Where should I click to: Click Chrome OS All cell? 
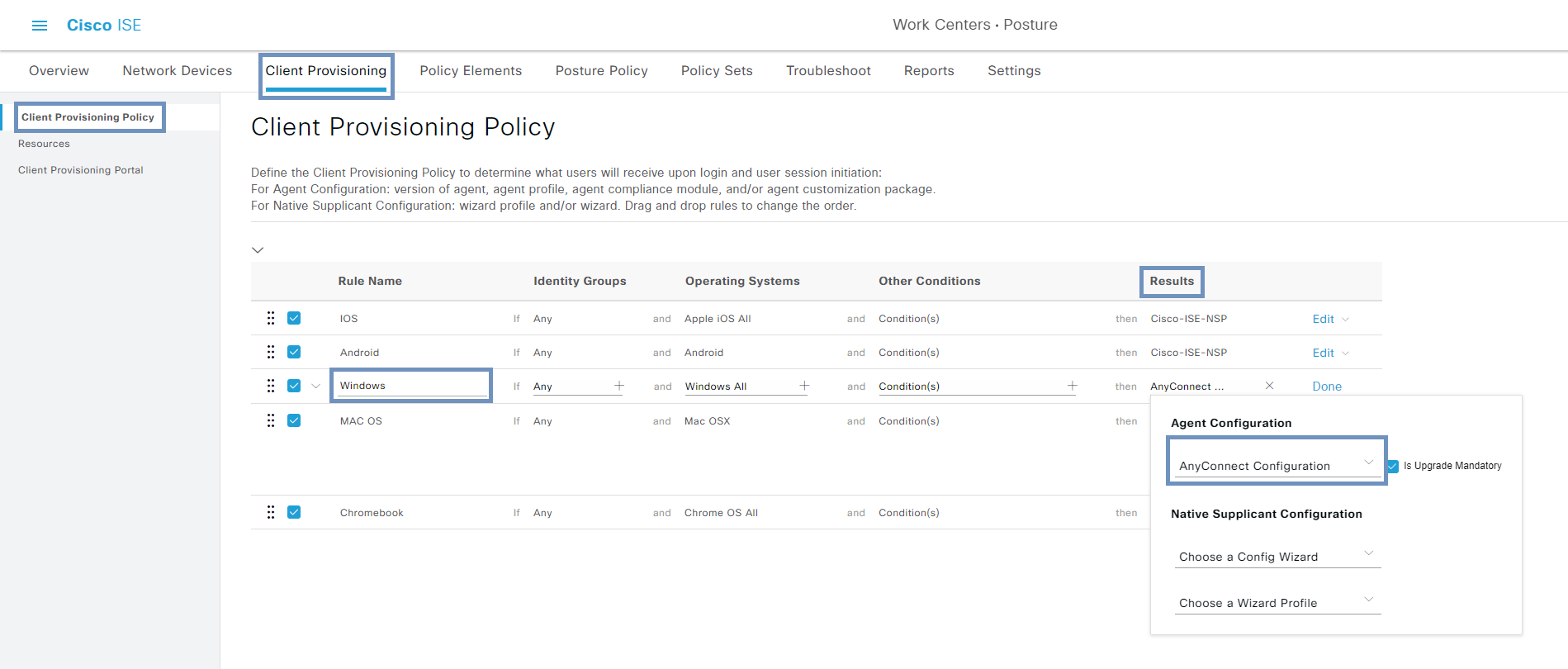721,513
